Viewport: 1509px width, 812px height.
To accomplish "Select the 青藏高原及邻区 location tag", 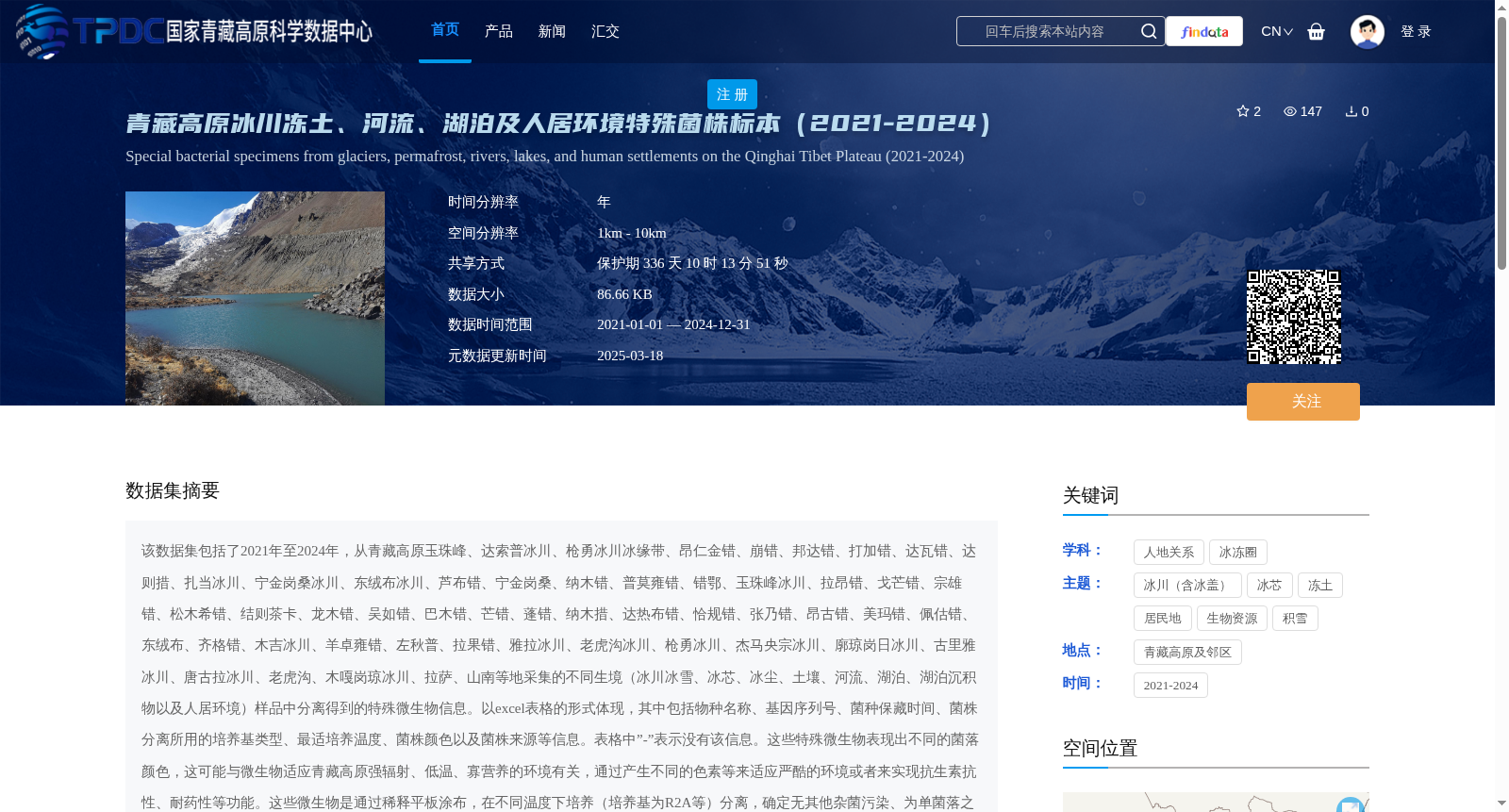I will (x=1187, y=652).
